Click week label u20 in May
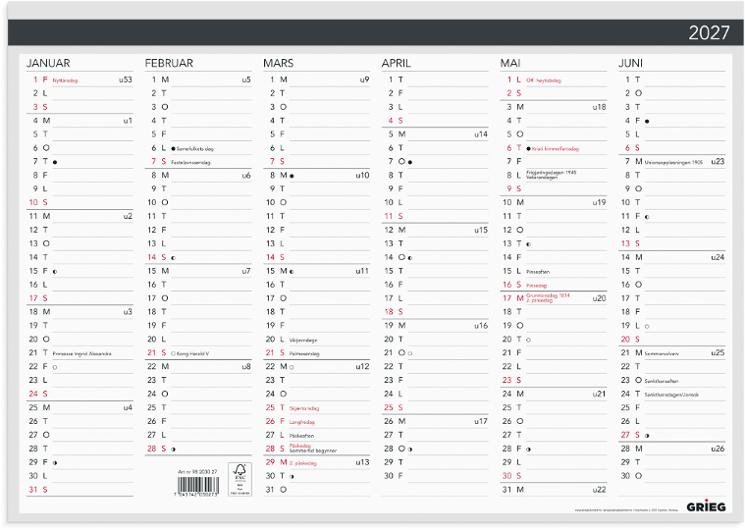 tap(599, 299)
